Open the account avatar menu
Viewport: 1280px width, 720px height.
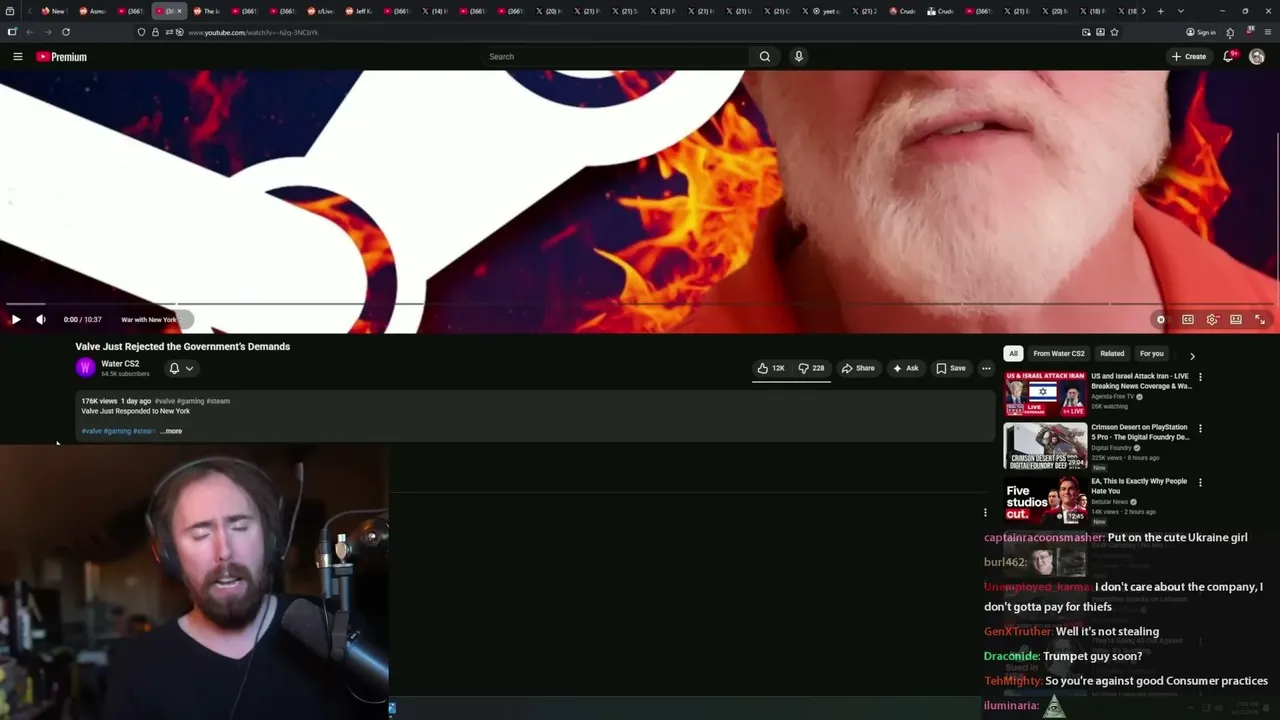[x=1257, y=57]
